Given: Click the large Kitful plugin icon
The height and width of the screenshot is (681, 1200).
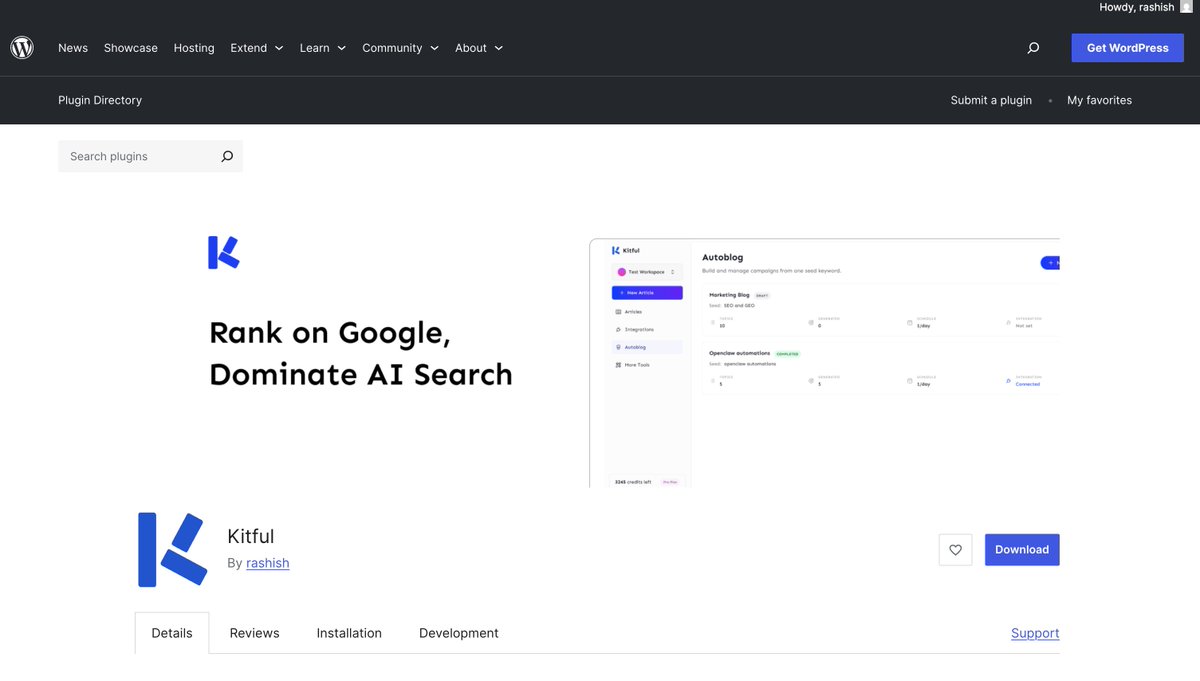Looking at the screenshot, I should [172, 550].
